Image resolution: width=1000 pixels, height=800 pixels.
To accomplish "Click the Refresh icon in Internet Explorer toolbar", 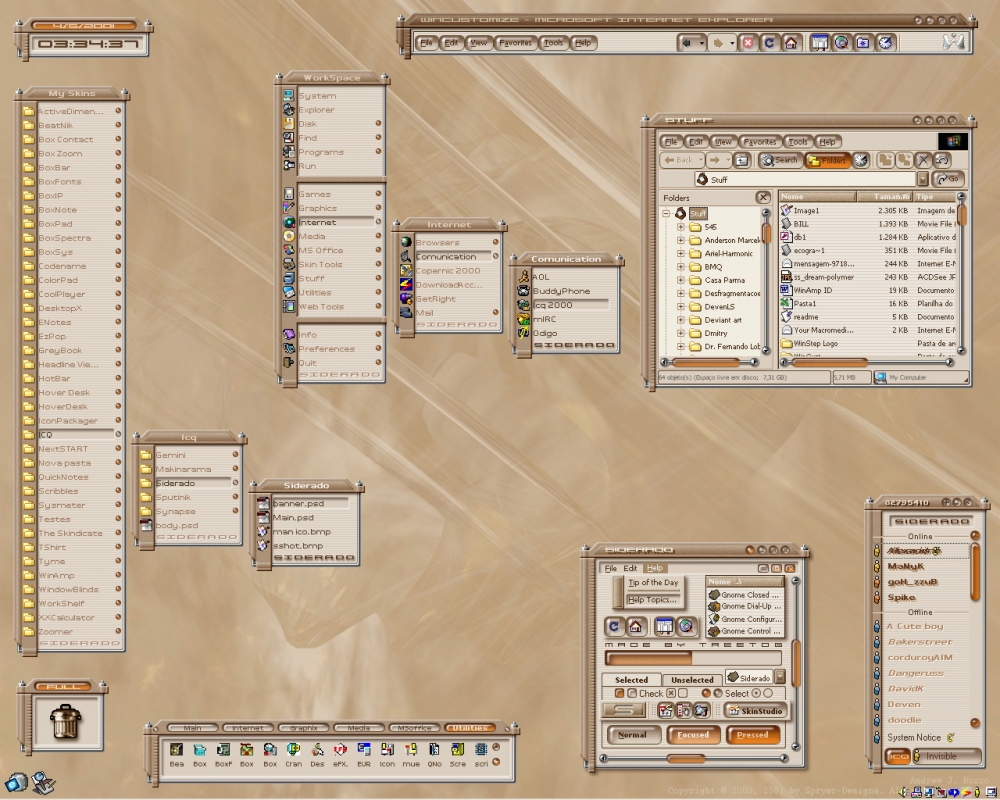I will click(769, 43).
